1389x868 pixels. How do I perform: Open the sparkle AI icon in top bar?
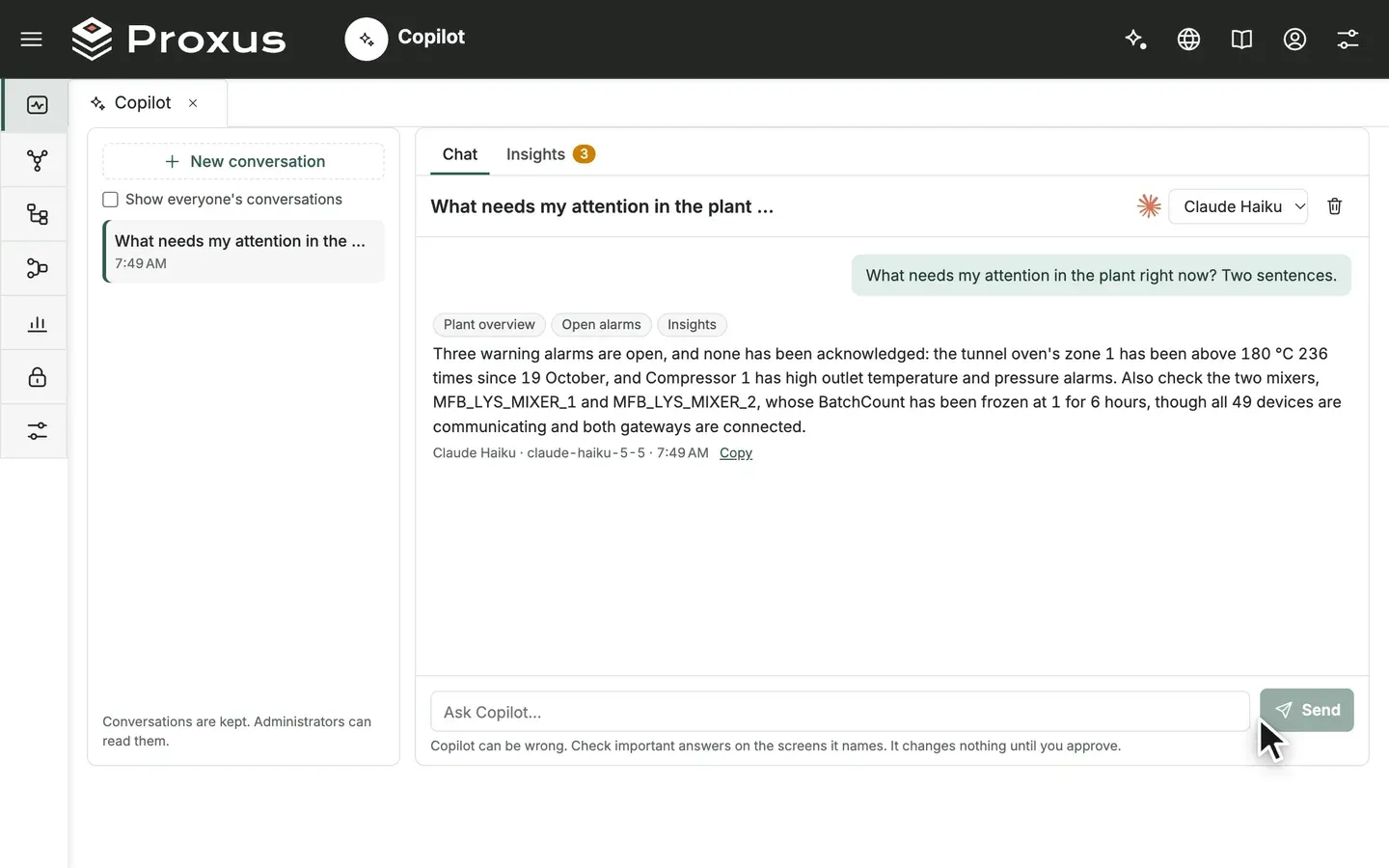(1135, 39)
